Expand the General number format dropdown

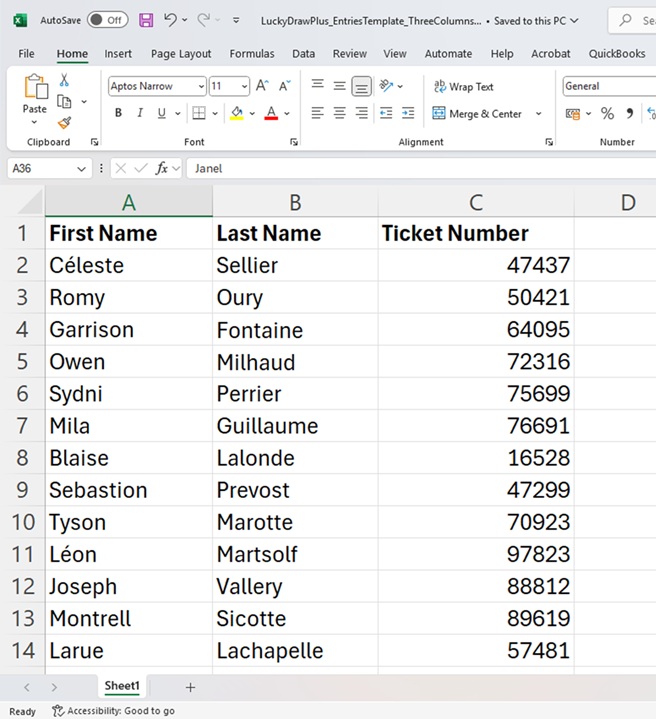[x=605, y=87]
